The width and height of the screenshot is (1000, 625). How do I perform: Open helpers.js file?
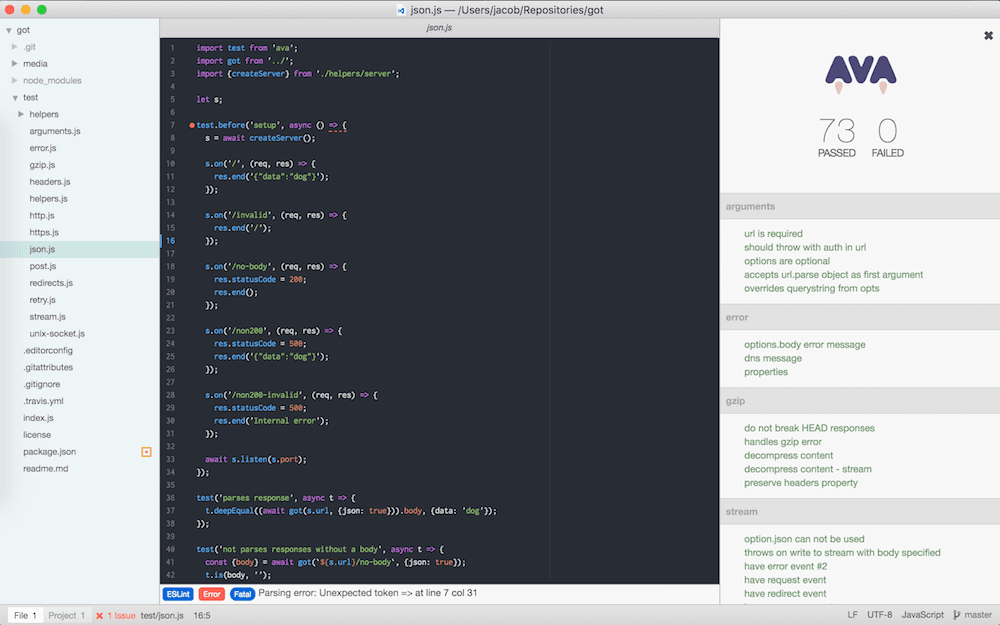[x=48, y=198]
